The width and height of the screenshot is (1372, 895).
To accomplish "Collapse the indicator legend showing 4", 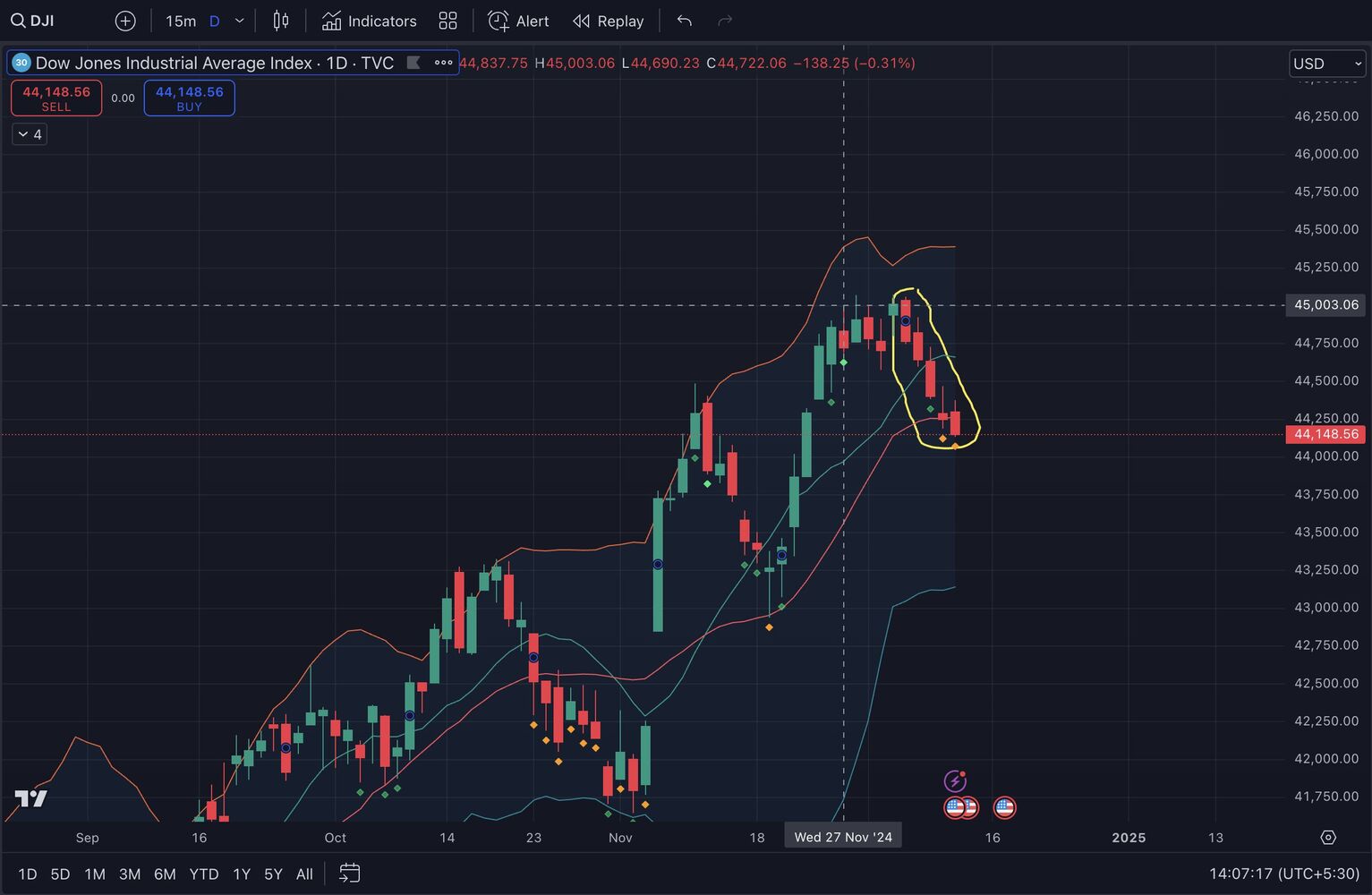I will coord(30,134).
